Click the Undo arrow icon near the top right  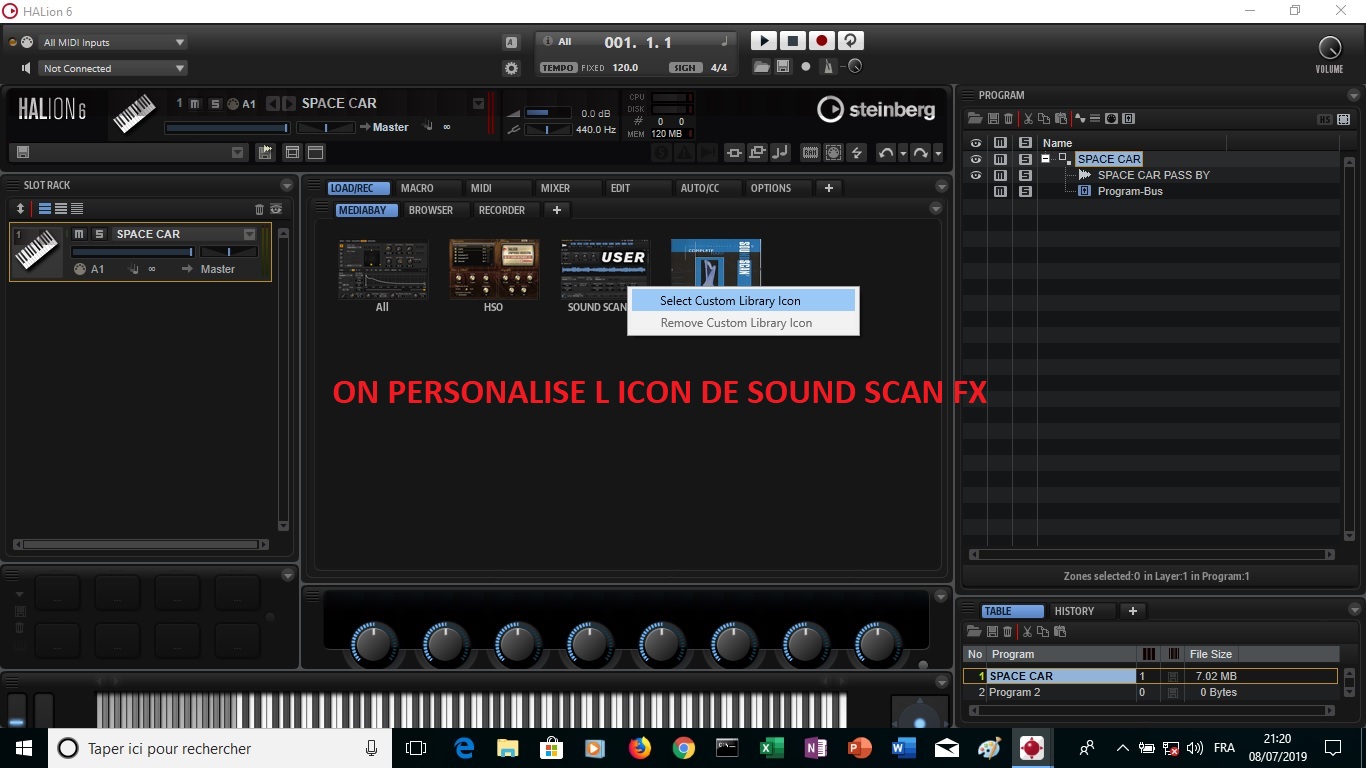[887, 152]
